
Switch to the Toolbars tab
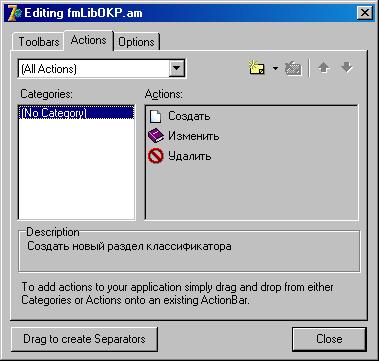point(39,42)
